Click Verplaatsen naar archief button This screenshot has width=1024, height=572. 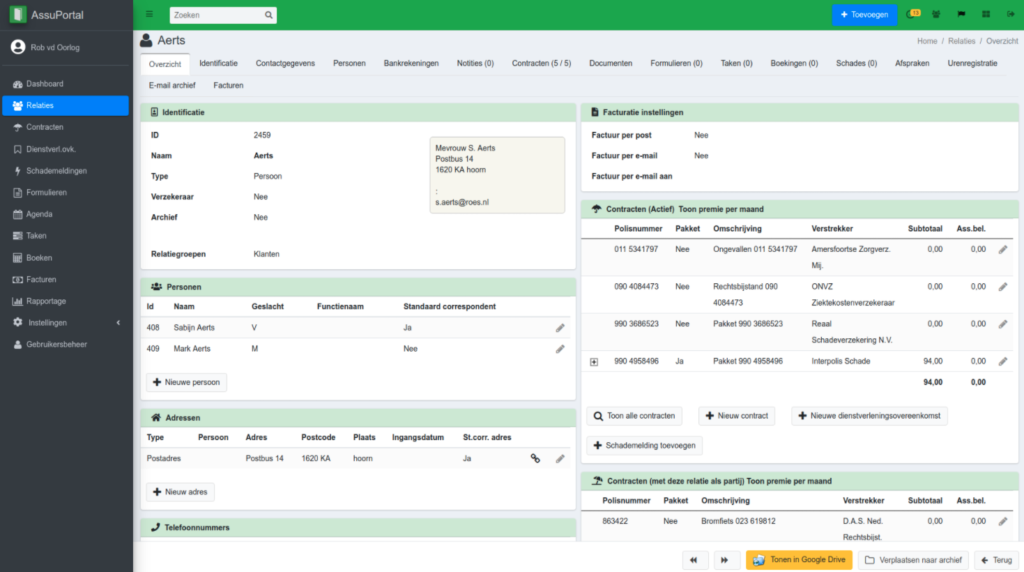point(913,560)
